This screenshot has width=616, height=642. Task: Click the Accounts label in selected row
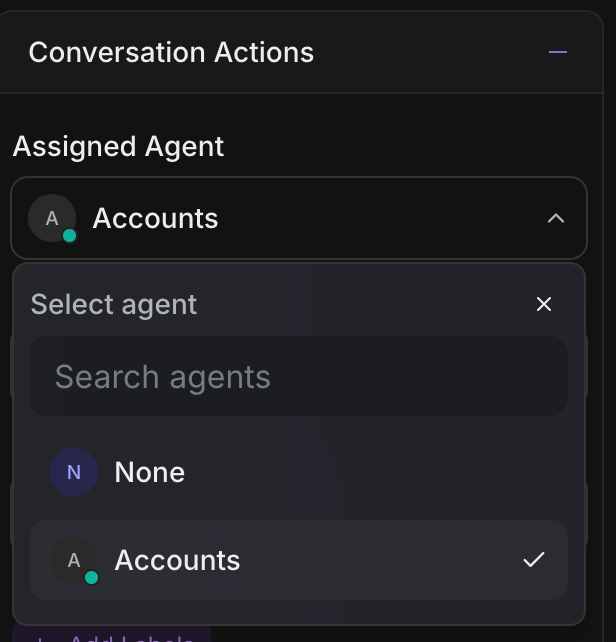(177, 560)
